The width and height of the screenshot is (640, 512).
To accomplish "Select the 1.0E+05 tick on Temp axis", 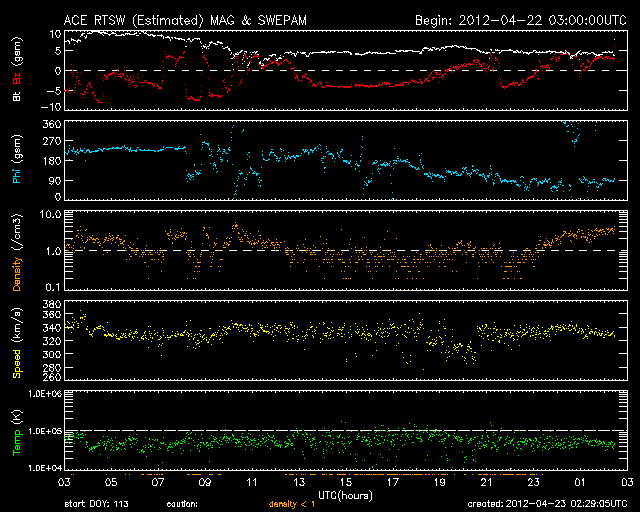I will [45, 431].
